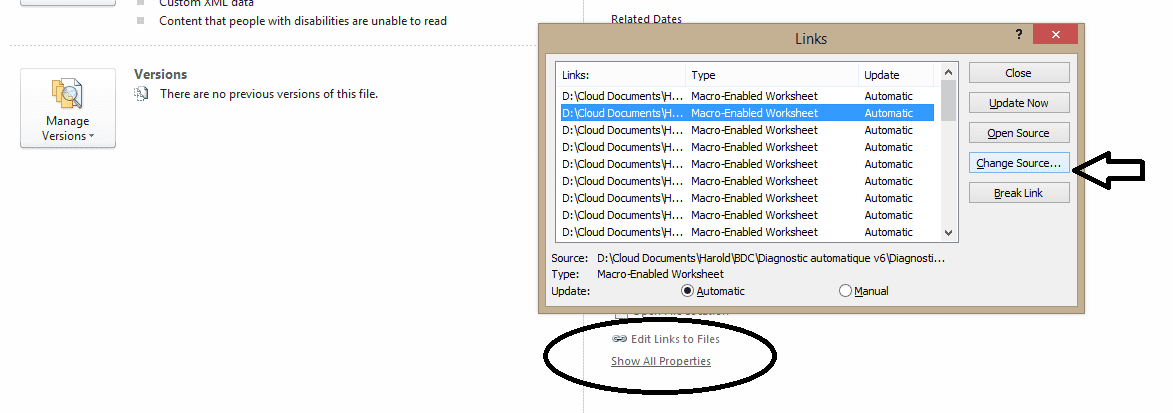Click 'There are no previous versions of this file.' text
1173x413 pixels.
click(269, 94)
